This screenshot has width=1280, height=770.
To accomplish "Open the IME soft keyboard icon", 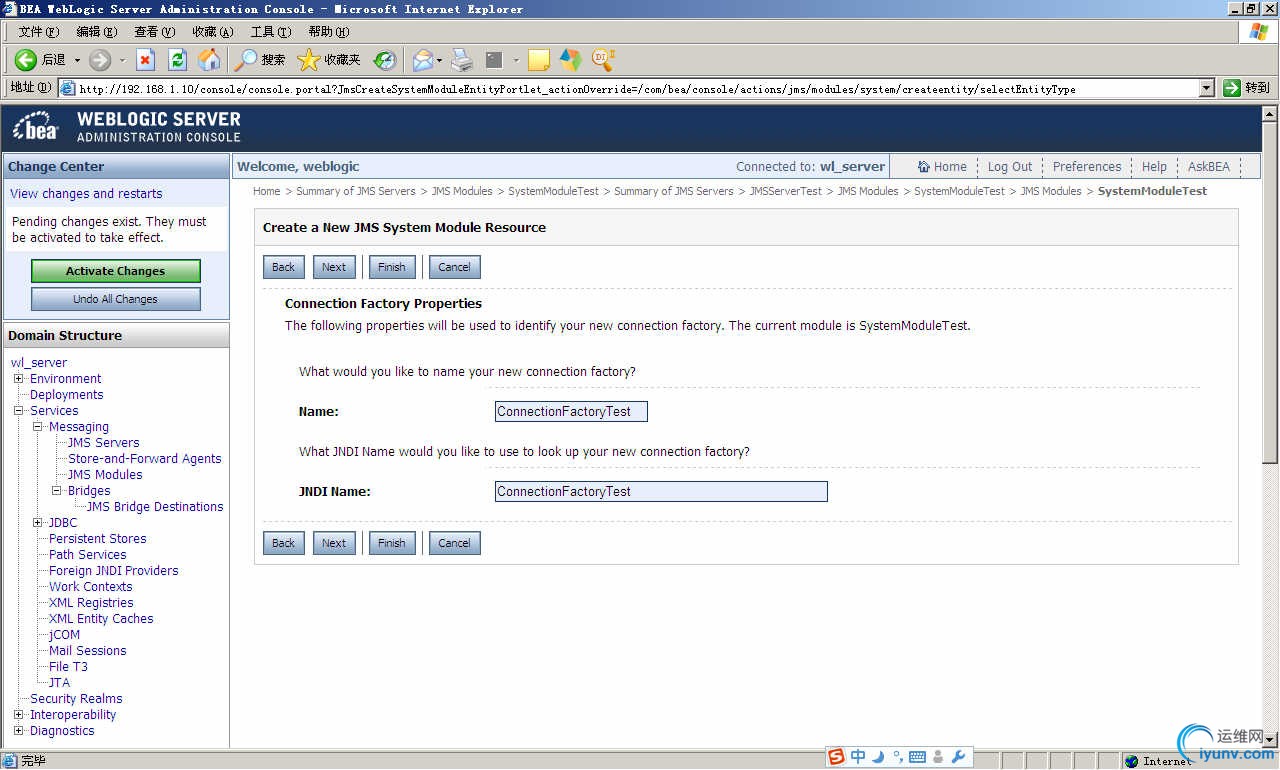I will click(x=917, y=757).
